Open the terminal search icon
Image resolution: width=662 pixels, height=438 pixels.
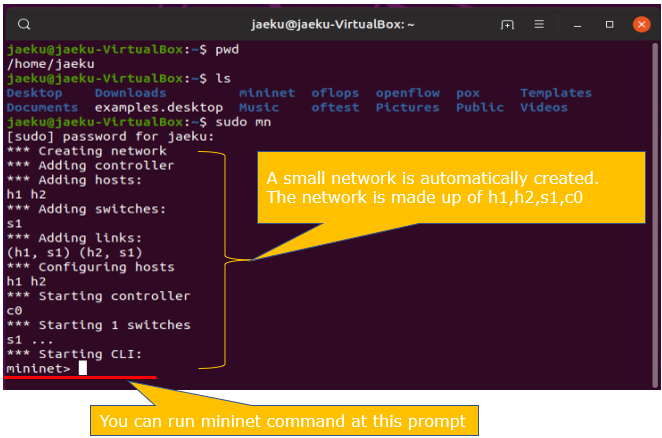point(24,24)
